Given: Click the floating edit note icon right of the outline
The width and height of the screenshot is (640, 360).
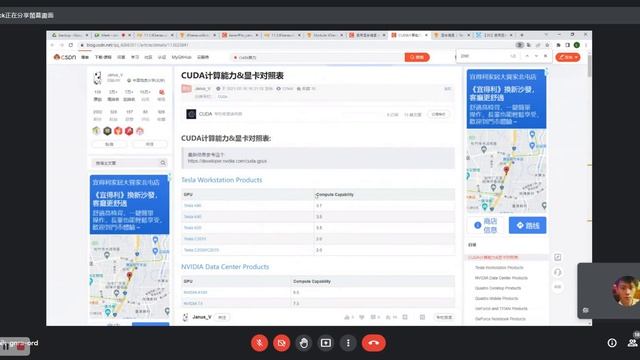Looking at the screenshot, I should coord(558,257).
